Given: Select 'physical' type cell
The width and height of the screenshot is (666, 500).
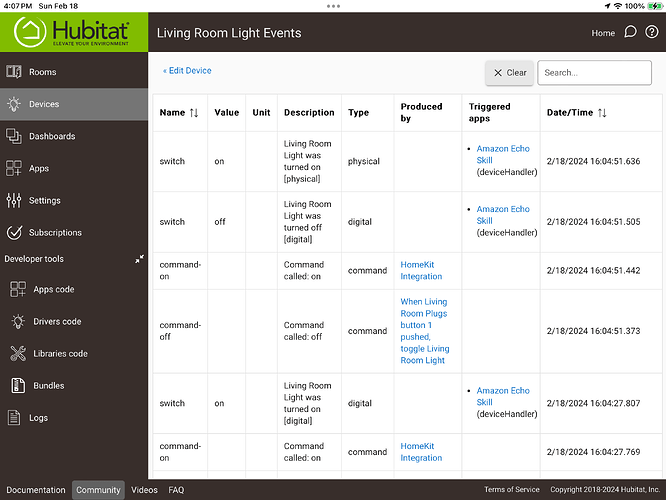Looking at the screenshot, I should (364, 161).
